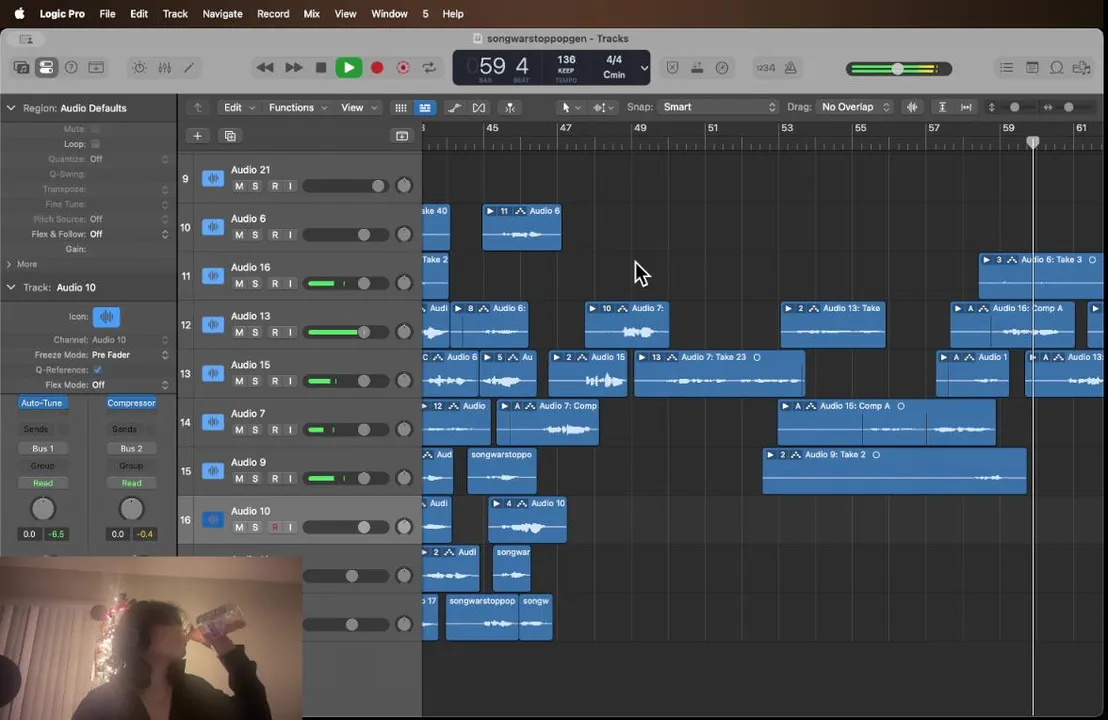Screen dimensions: 1108x720
Task: Open the Functions dropdown menu
Action: point(297,107)
